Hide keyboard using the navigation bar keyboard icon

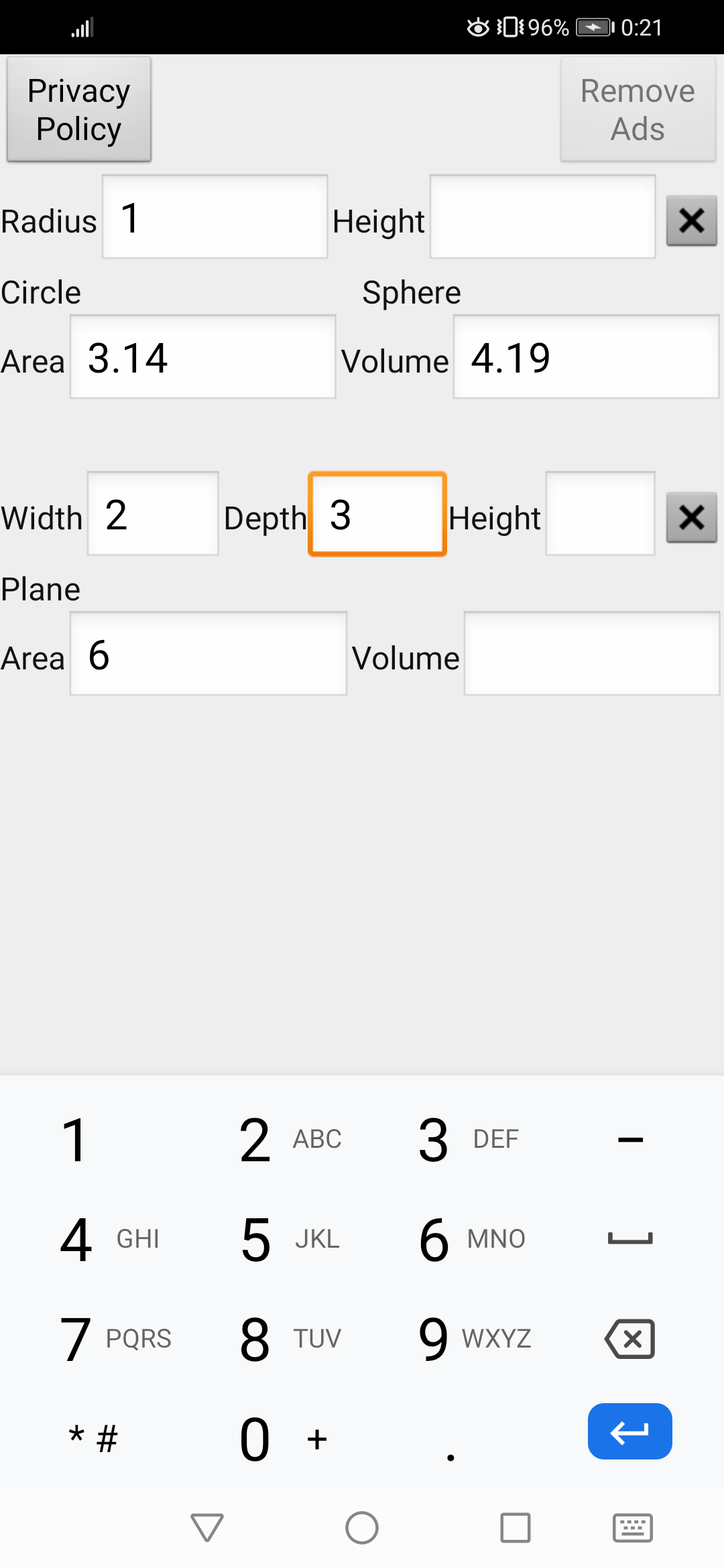[632, 1528]
